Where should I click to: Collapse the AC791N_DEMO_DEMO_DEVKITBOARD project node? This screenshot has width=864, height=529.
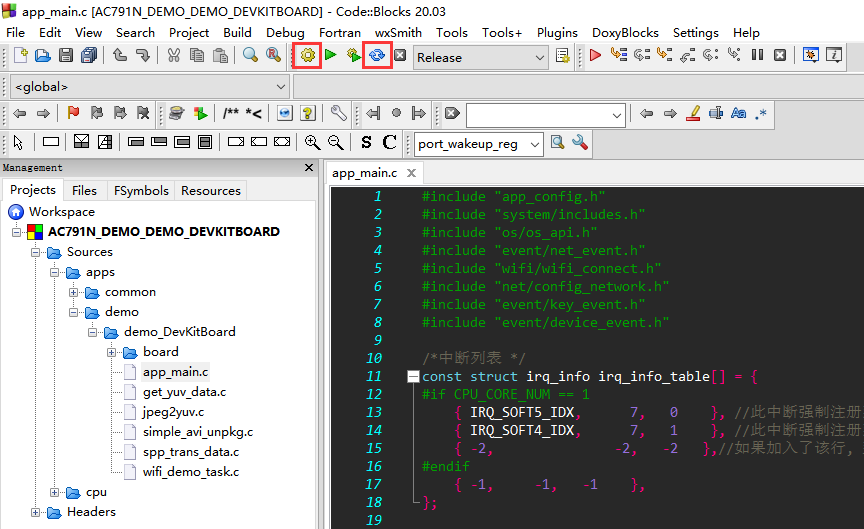point(17,232)
